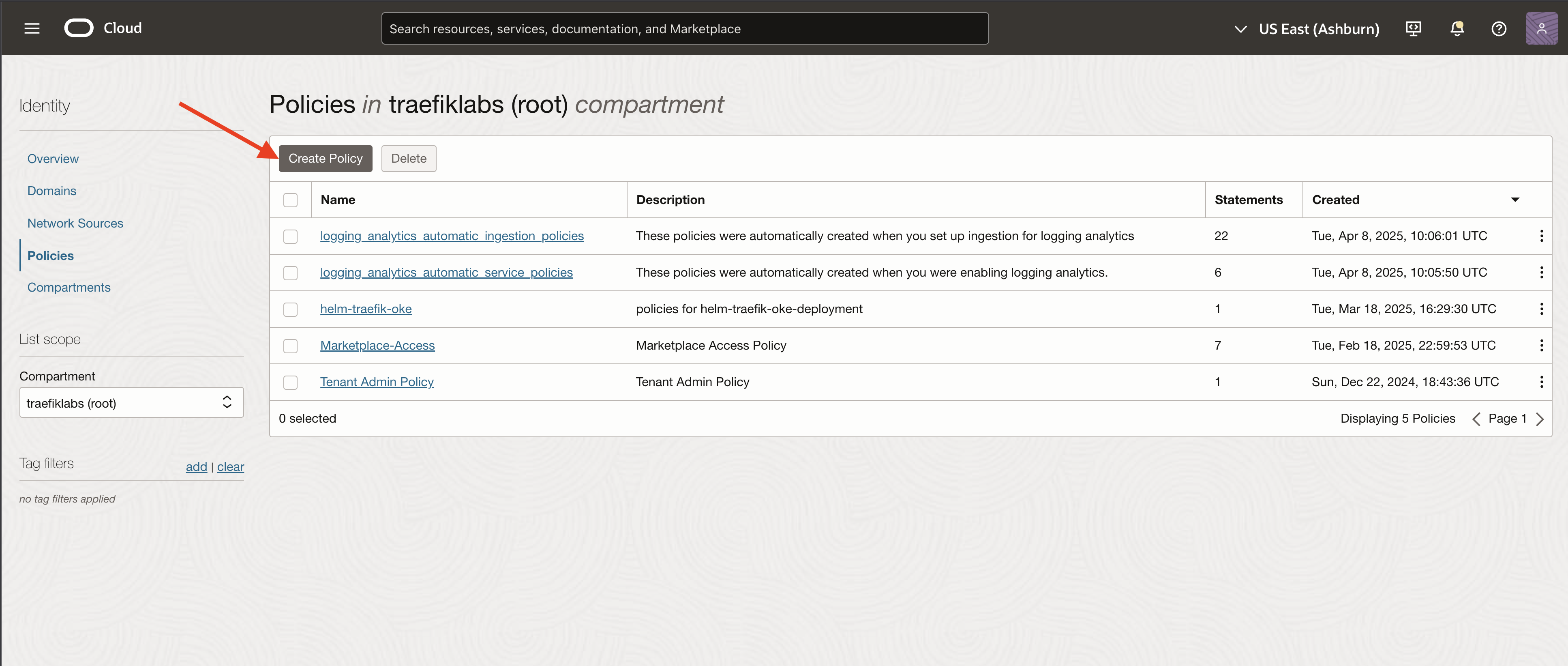Click the Create Policy button
Screen dimensions: 1568x666
coord(325,158)
